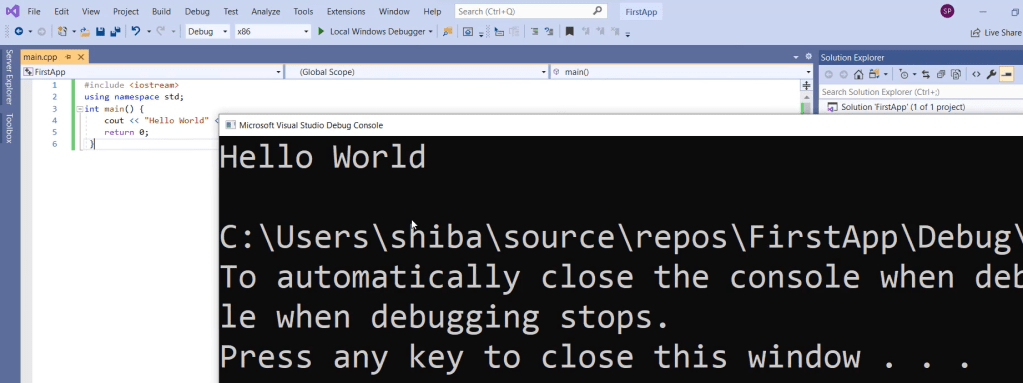1023x383 pixels.
Task: Open the Build menu
Action: click(x=161, y=12)
